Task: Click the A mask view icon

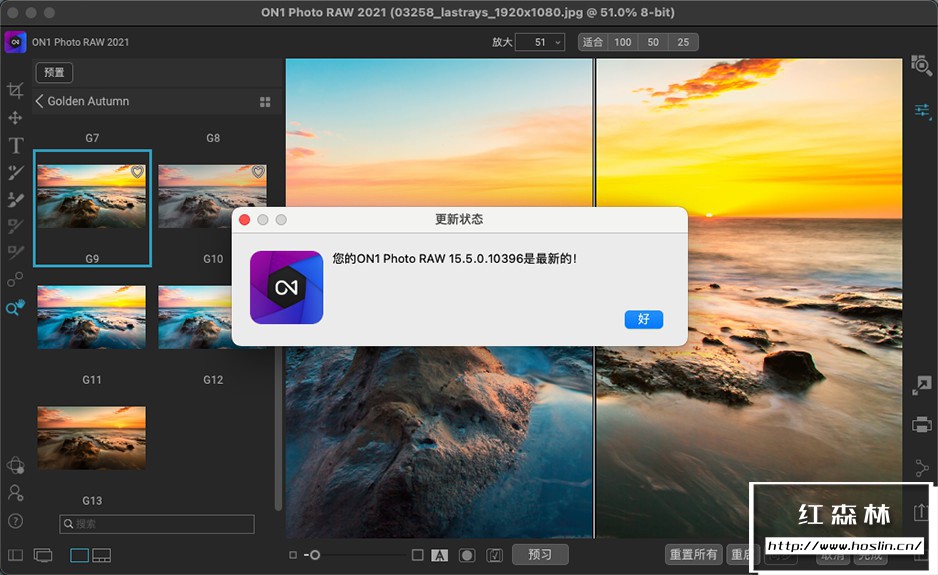Action: pos(439,555)
